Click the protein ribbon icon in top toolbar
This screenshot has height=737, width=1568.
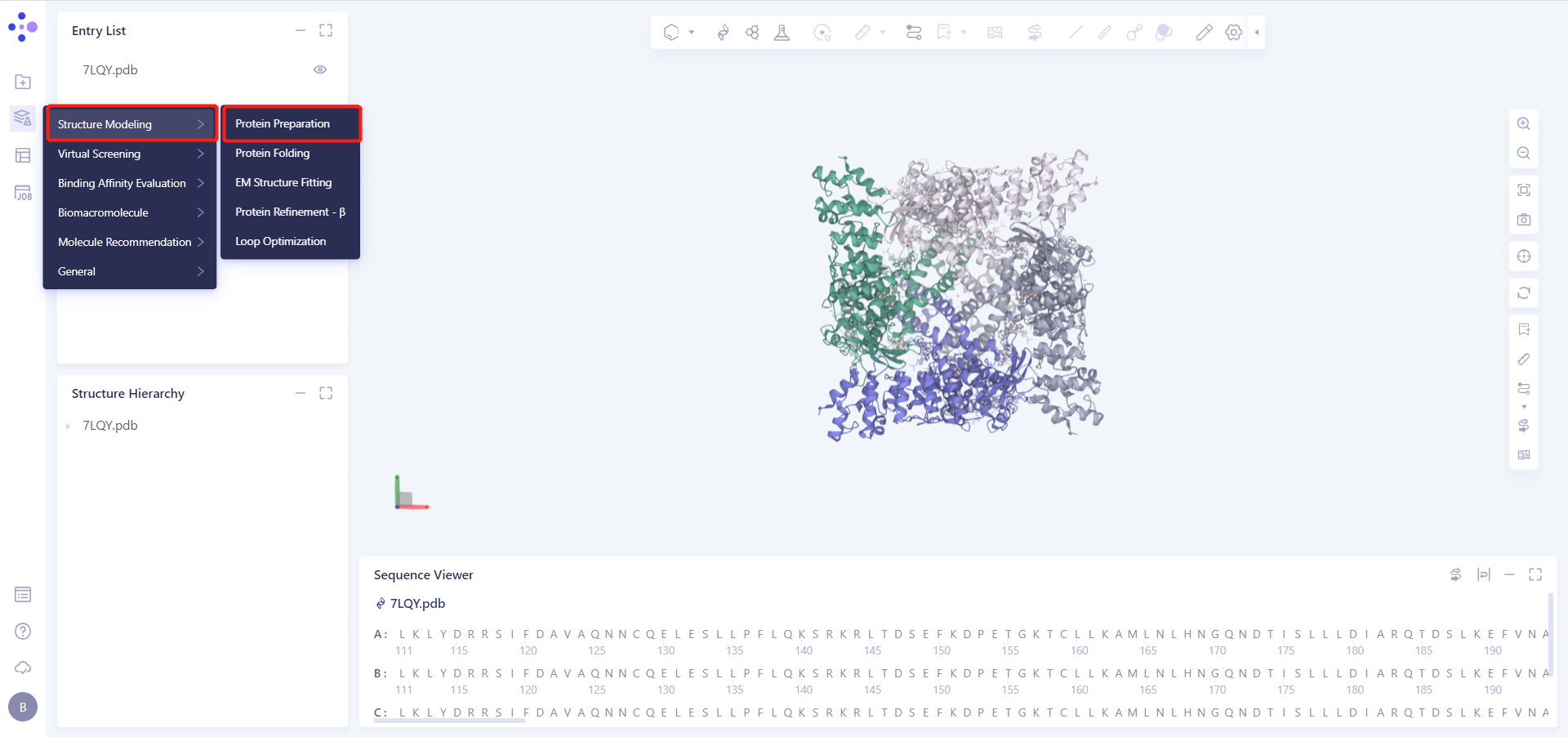(x=723, y=33)
